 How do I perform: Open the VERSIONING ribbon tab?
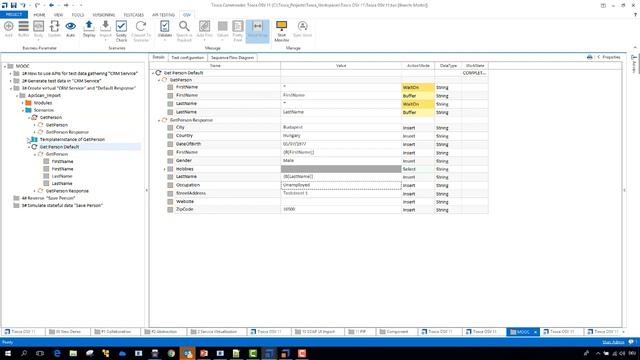(104, 15)
